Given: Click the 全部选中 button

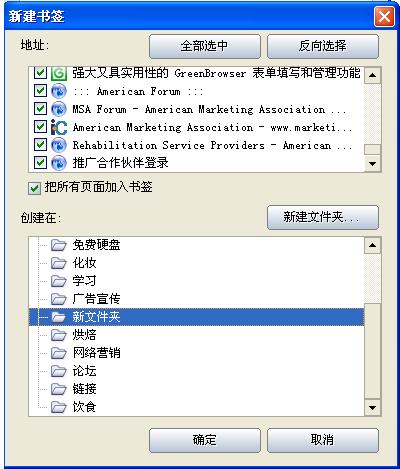Looking at the screenshot, I should pos(205,46).
